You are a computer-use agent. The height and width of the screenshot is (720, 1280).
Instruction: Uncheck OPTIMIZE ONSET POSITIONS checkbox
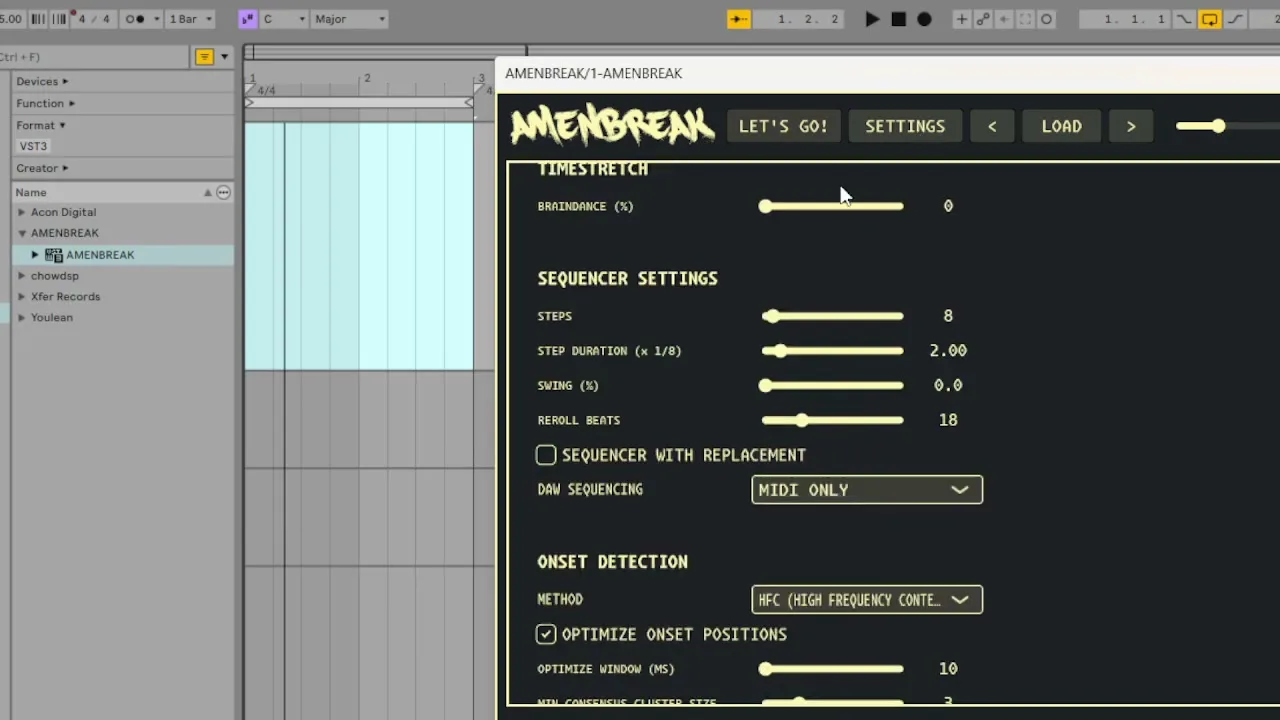pos(546,635)
